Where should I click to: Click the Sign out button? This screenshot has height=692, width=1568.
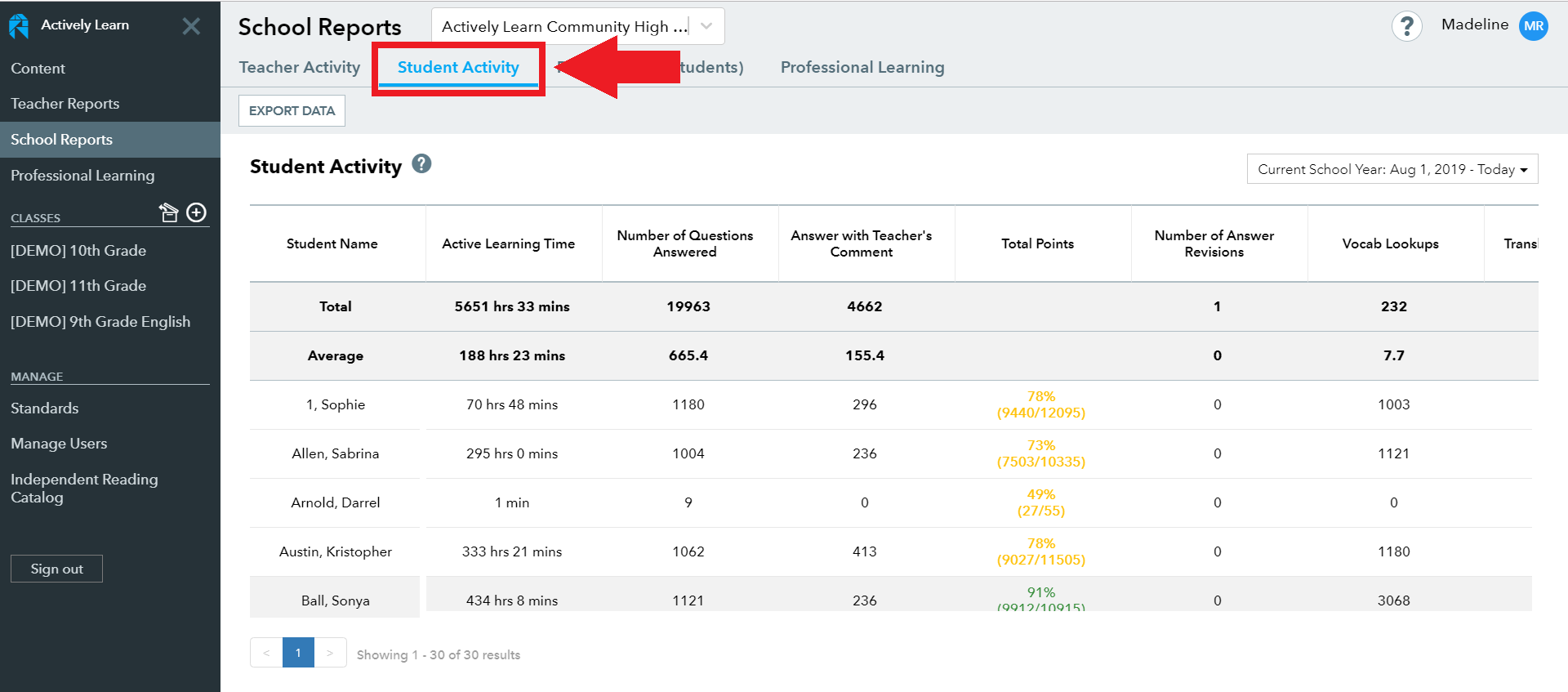coord(56,569)
